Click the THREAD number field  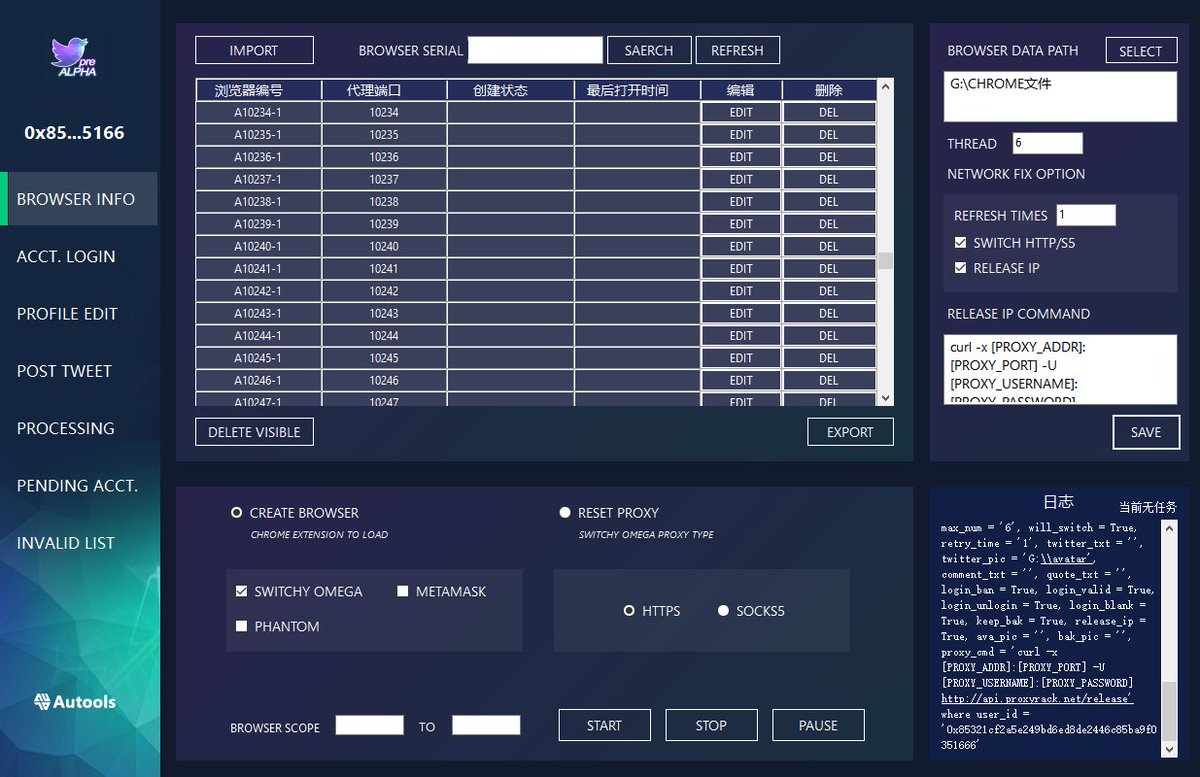[1047, 143]
